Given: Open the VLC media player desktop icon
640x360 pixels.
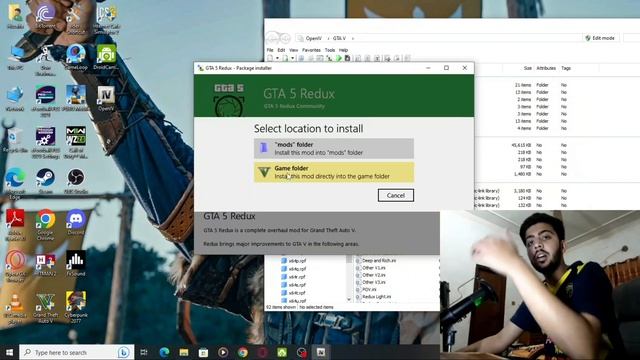Looking at the screenshot, I should [16, 309].
